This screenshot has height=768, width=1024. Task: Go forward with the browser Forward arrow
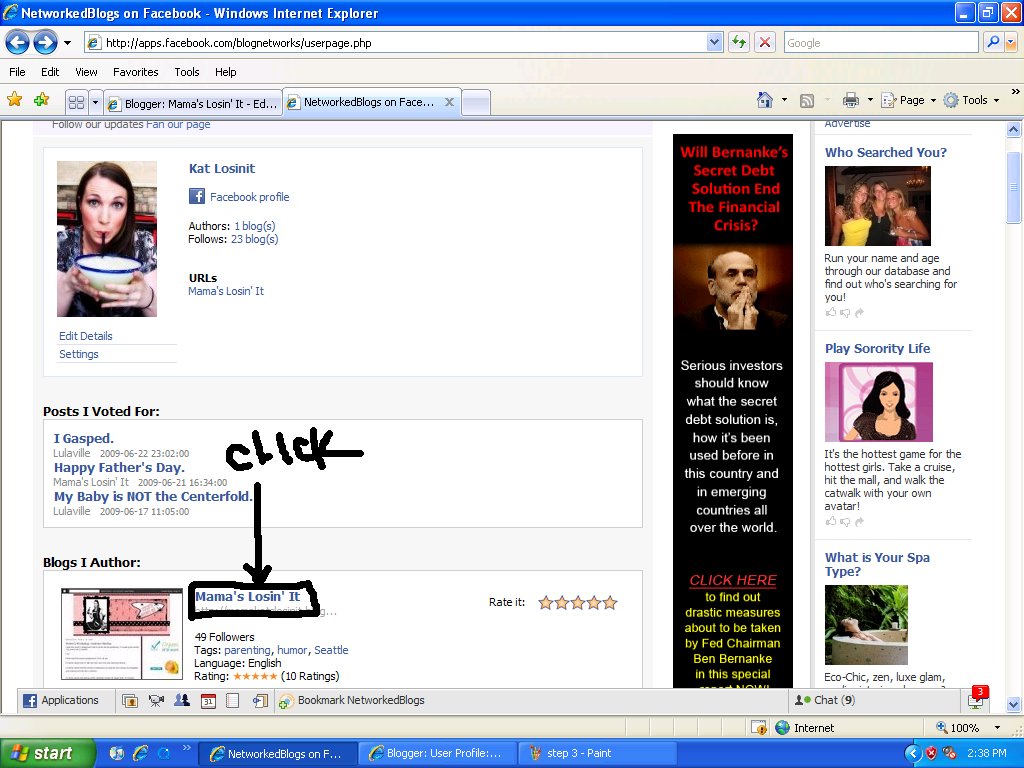click(45, 43)
